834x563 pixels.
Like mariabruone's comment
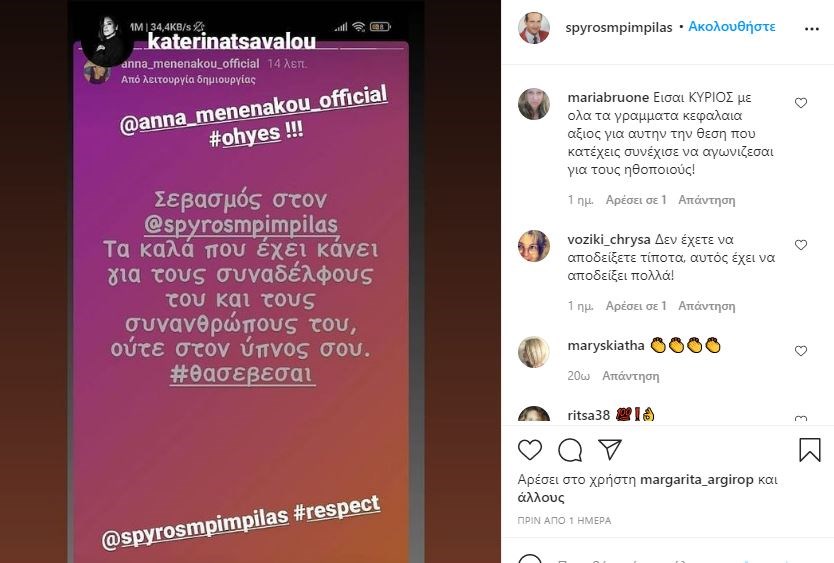800,103
